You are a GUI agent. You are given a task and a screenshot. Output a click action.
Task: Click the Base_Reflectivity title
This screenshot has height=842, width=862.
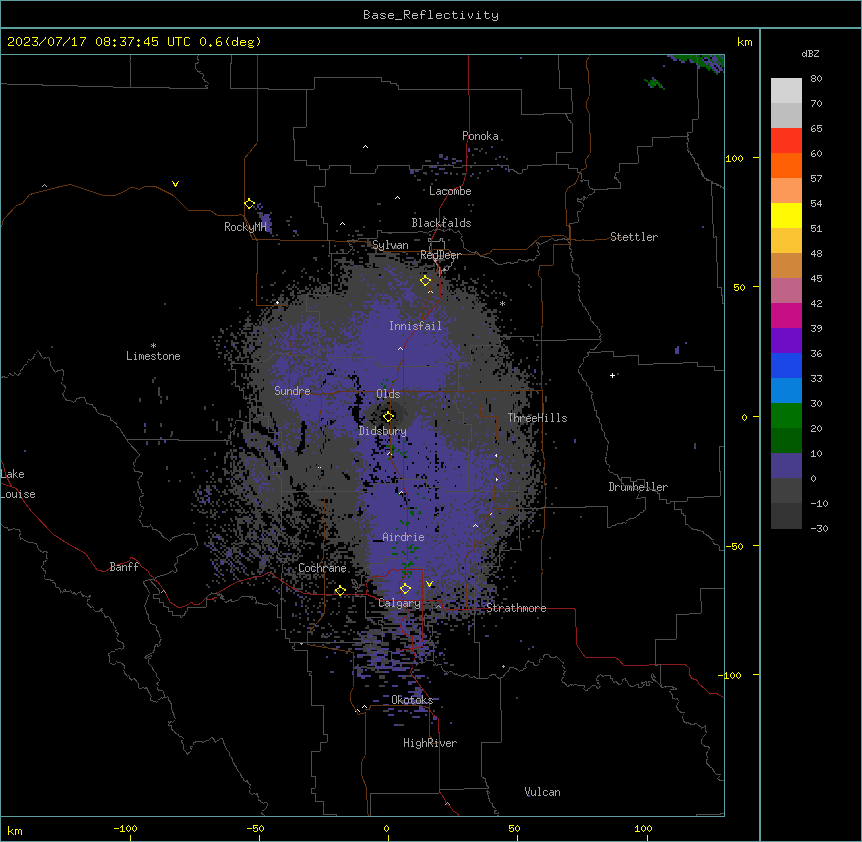[x=431, y=15]
